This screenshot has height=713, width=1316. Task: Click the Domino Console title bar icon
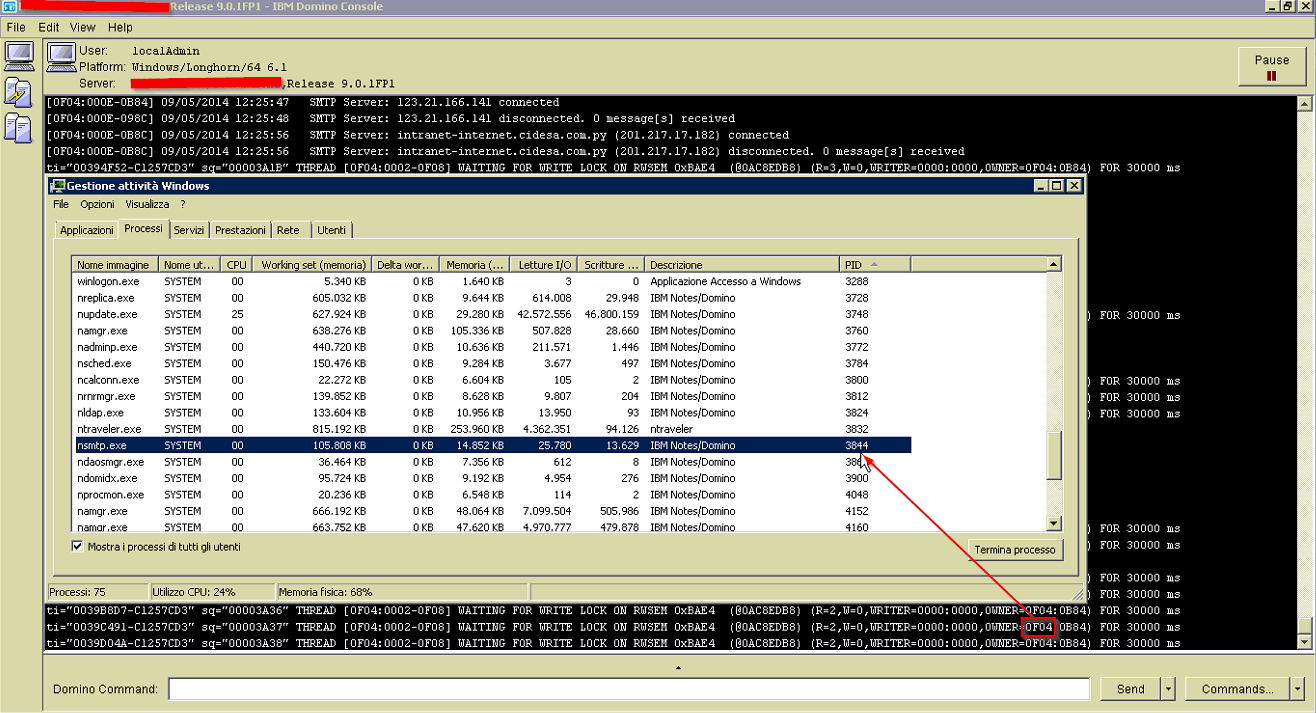(9, 7)
